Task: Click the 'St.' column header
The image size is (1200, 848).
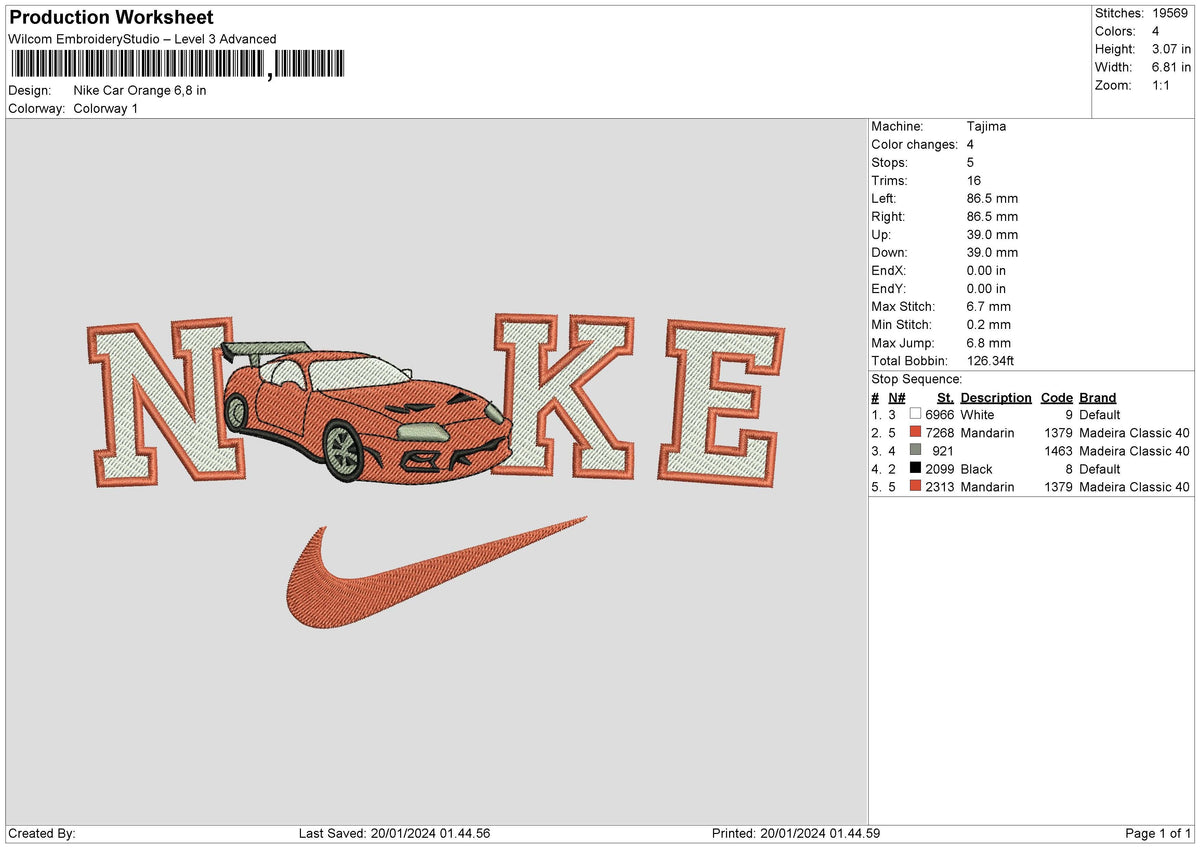Action: tap(945, 397)
